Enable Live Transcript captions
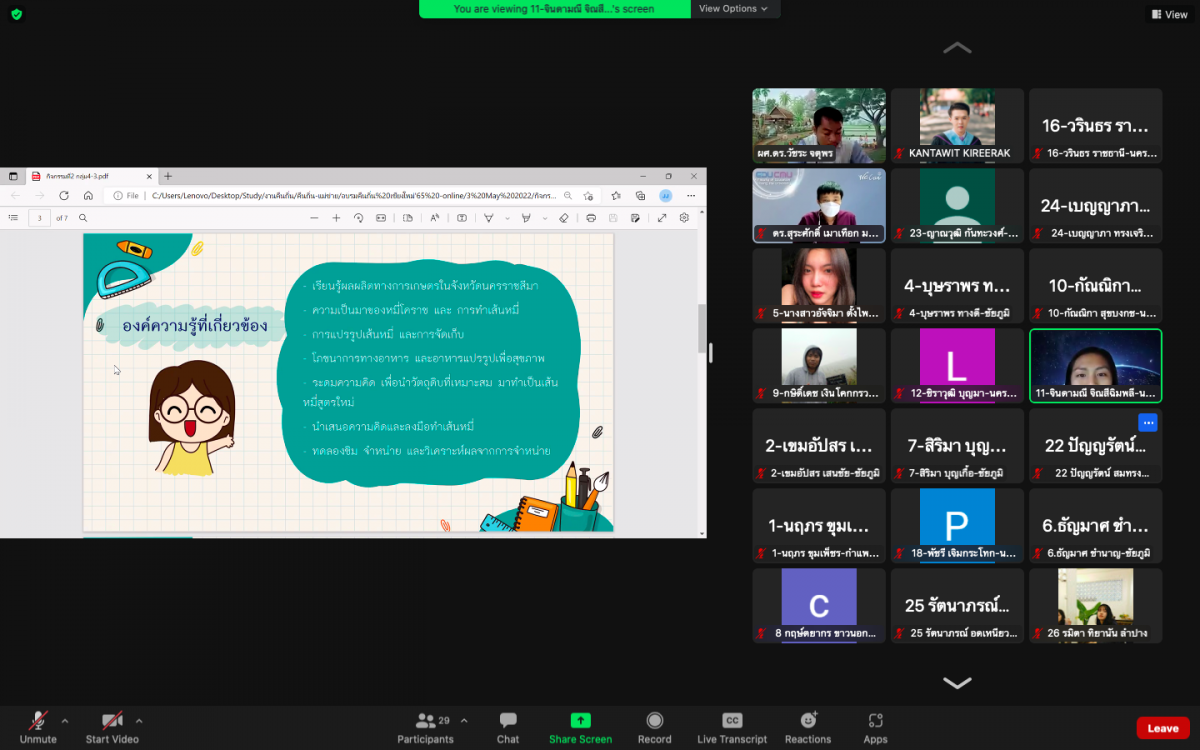1200x750 pixels. tap(732, 726)
